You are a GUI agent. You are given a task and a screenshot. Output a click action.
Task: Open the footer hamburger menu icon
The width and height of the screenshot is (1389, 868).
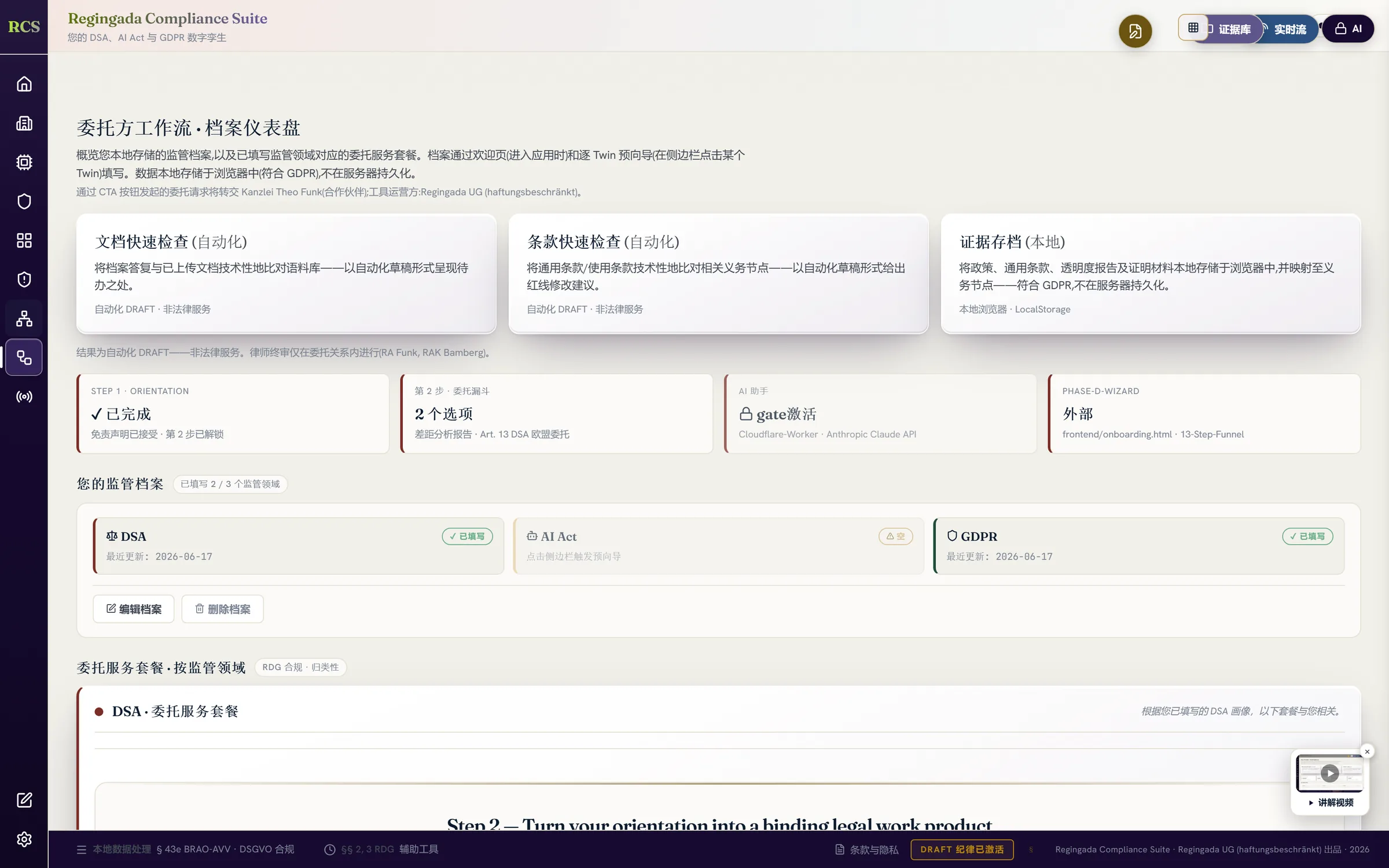pos(82,849)
